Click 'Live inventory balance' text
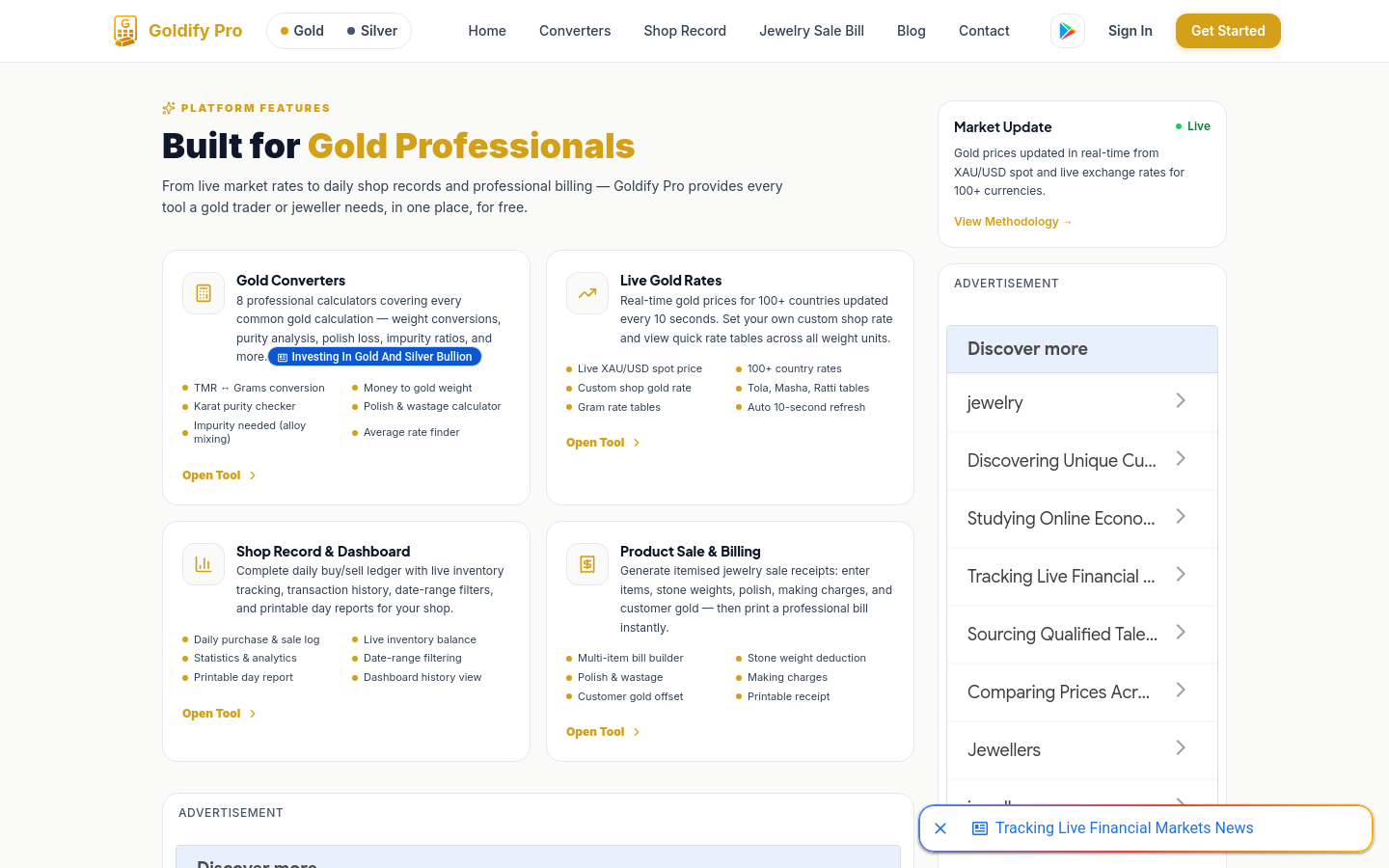Image resolution: width=1389 pixels, height=868 pixels. (x=420, y=639)
